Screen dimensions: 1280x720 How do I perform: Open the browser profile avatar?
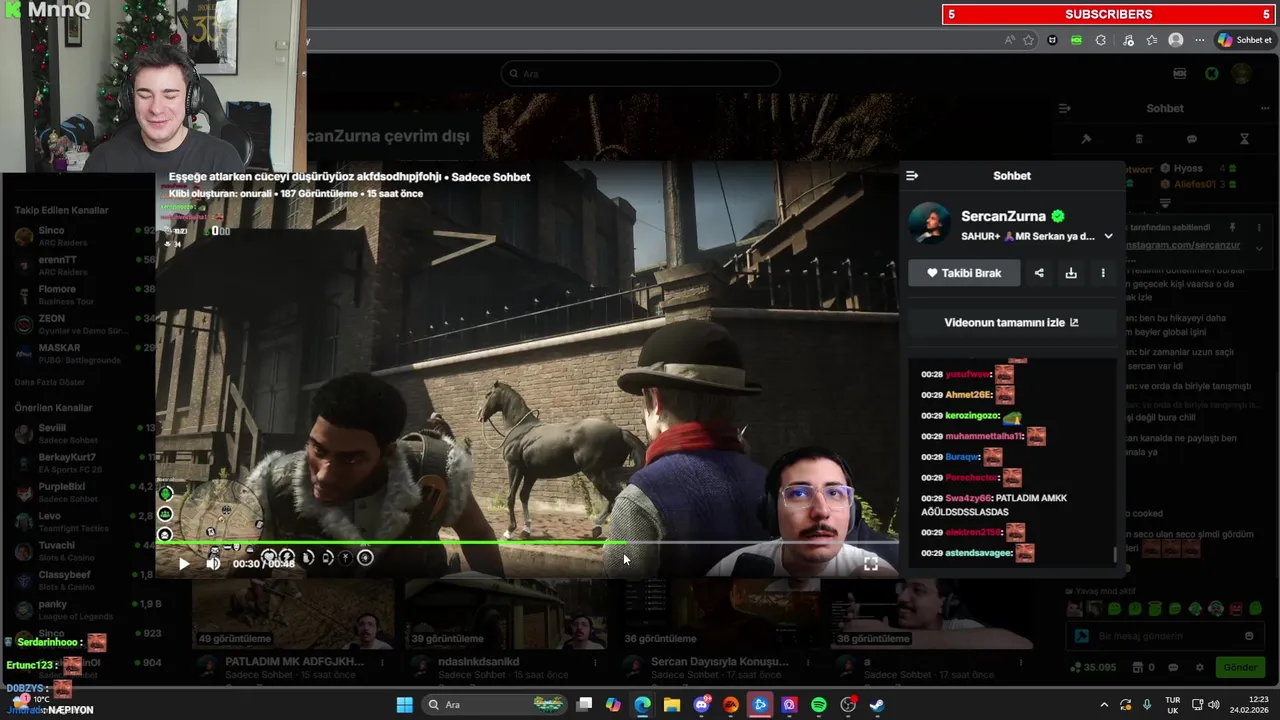click(x=1176, y=40)
